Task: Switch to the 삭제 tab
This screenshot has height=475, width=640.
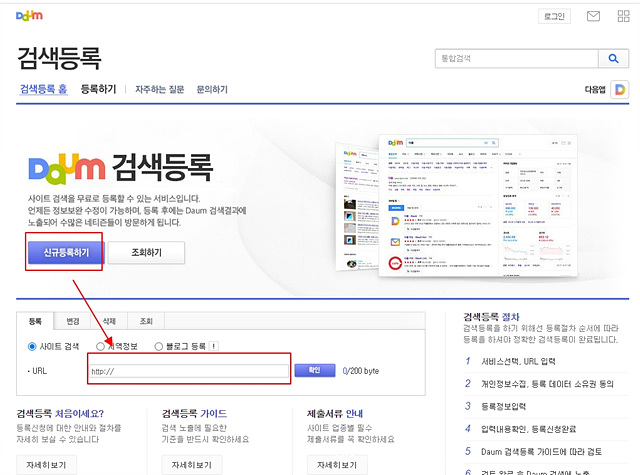Action: pyautogui.click(x=109, y=321)
